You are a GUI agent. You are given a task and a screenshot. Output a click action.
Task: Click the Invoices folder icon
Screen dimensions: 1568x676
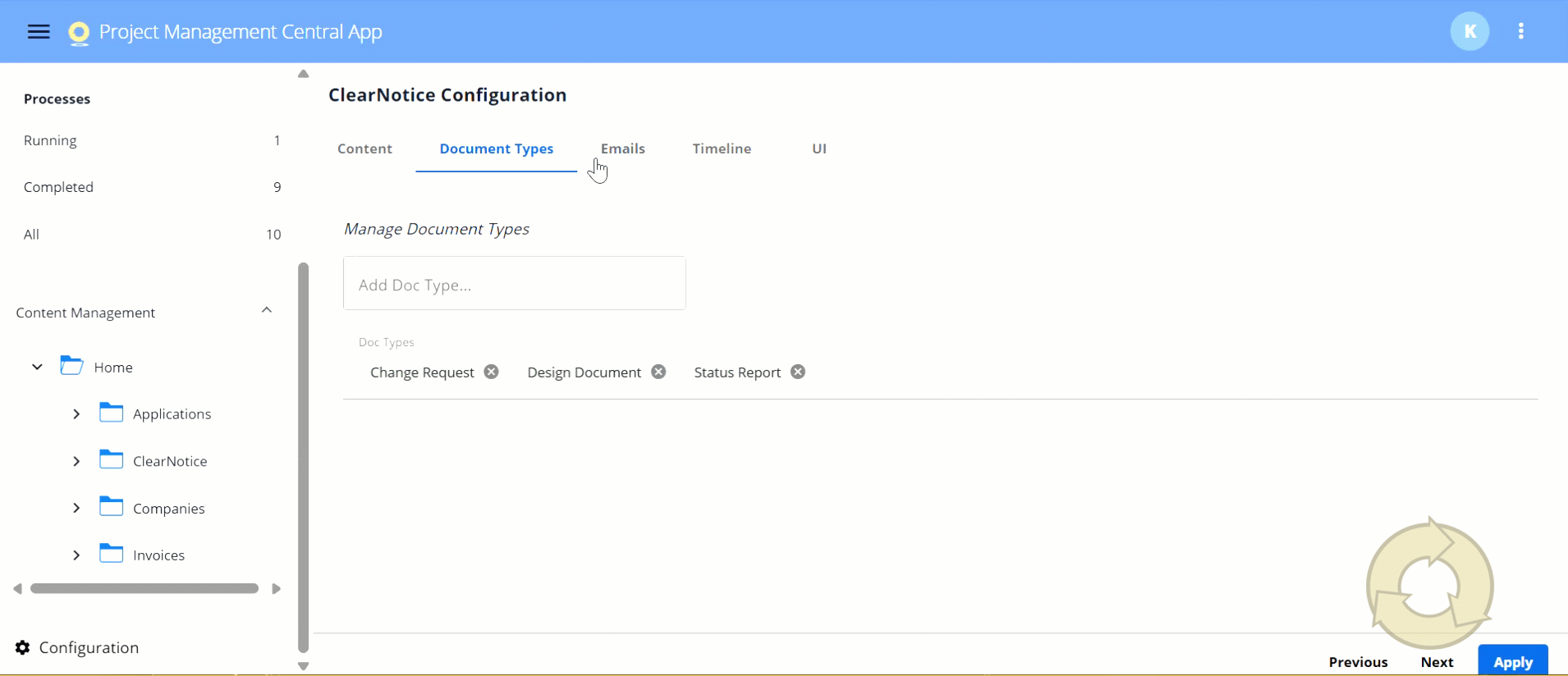pyautogui.click(x=112, y=554)
